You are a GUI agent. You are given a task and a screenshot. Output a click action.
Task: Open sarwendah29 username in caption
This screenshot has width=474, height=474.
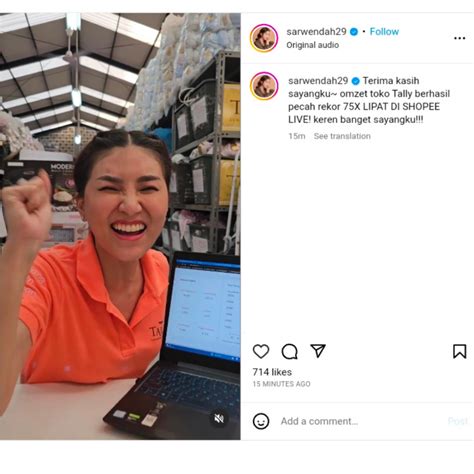pyautogui.click(x=318, y=81)
